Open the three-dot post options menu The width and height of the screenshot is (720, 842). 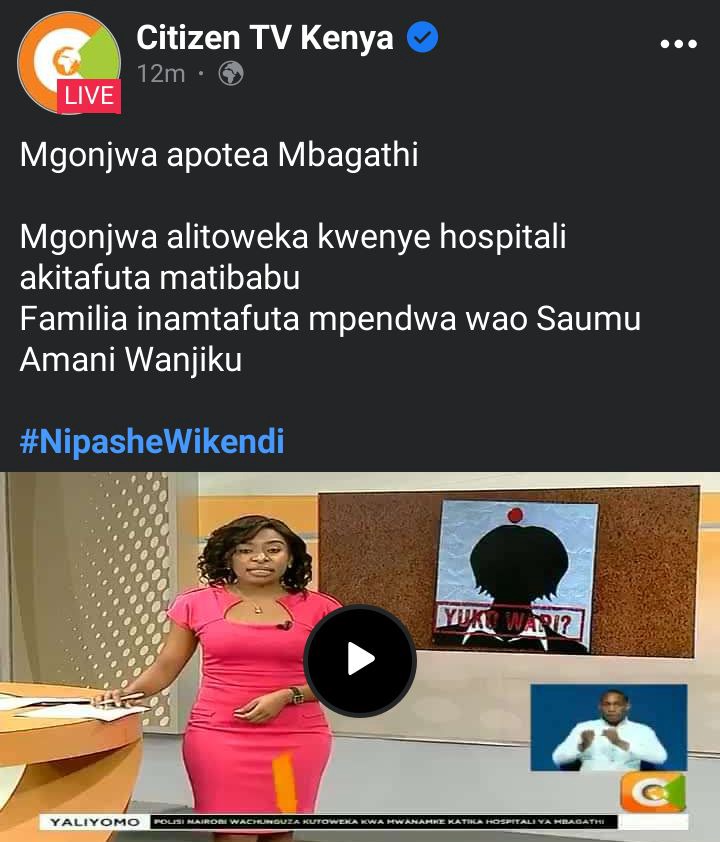point(679,44)
